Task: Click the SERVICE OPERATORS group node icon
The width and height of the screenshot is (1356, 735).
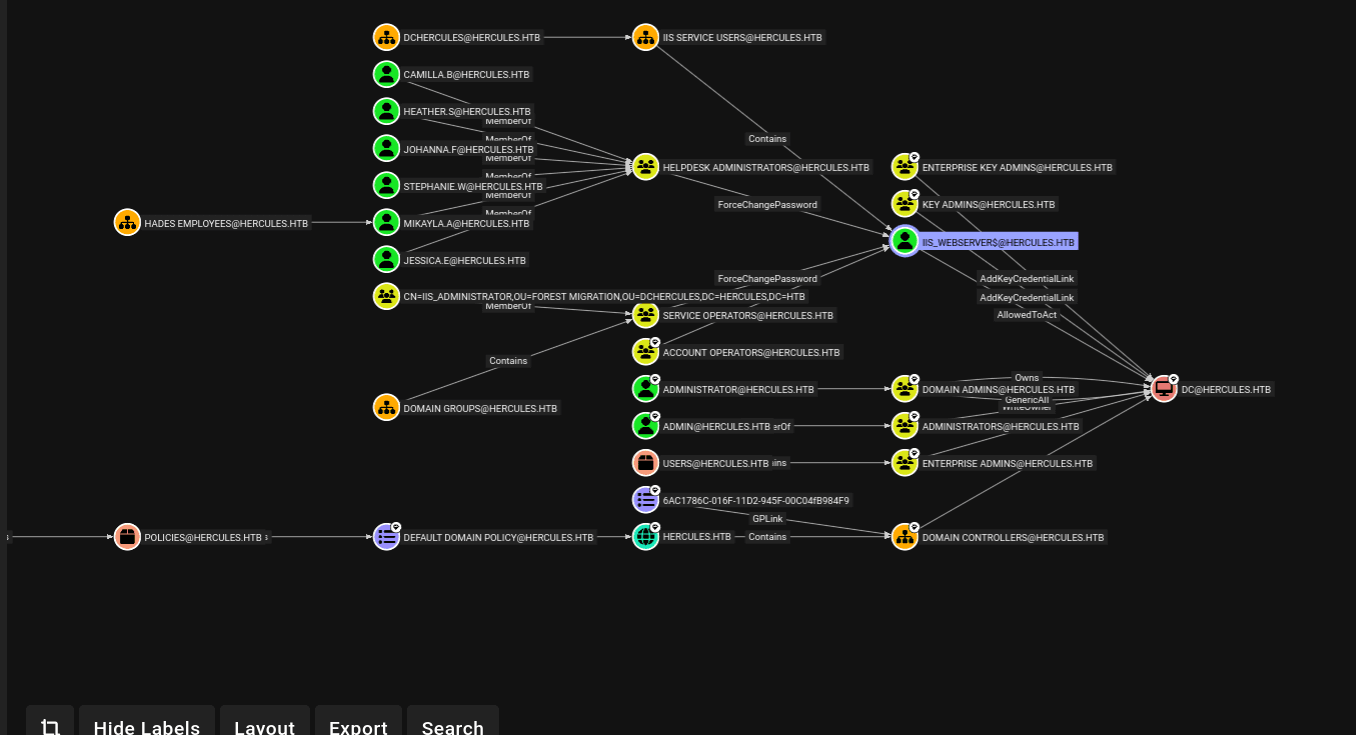Action: pyautogui.click(x=645, y=315)
